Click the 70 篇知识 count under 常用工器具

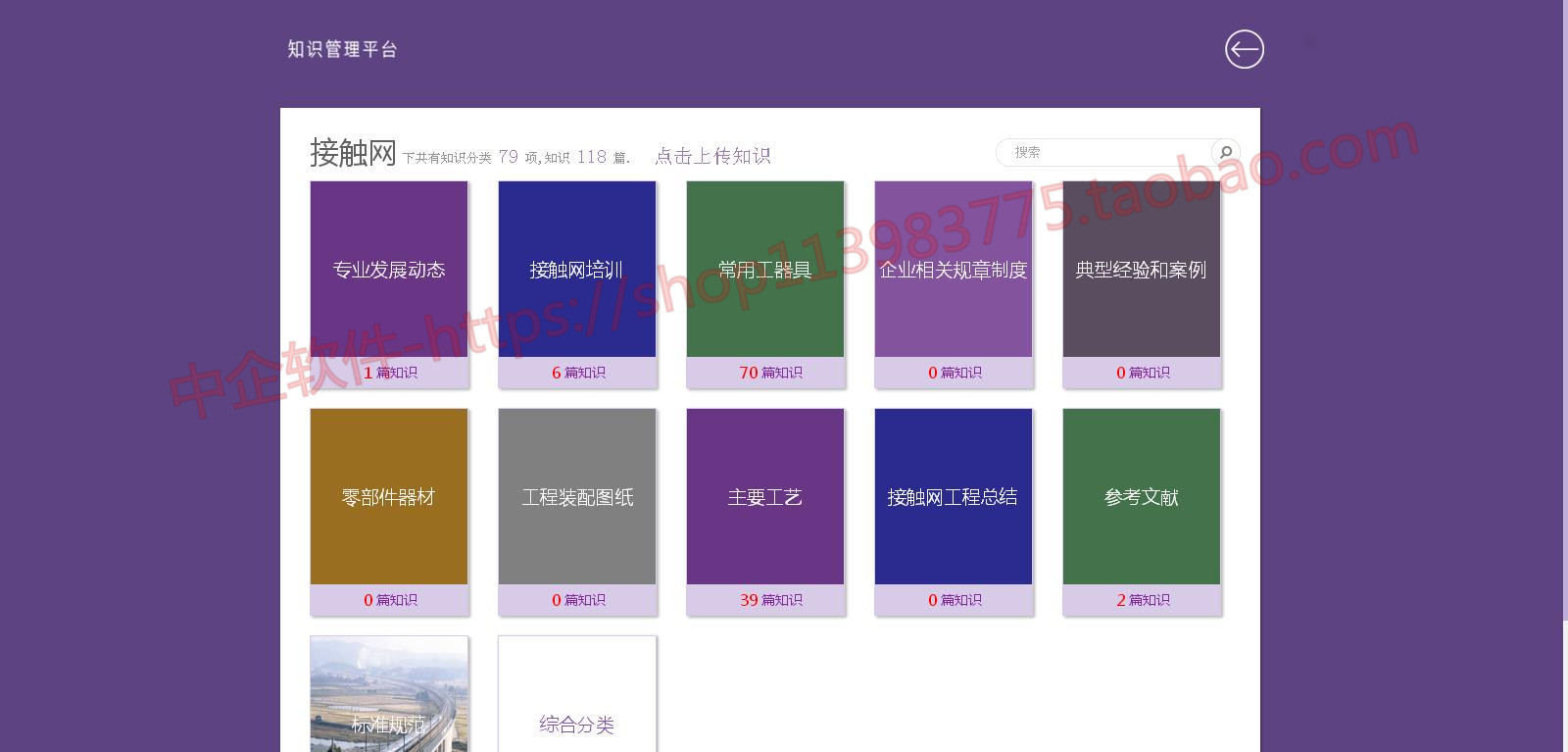[x=770, y=373]
